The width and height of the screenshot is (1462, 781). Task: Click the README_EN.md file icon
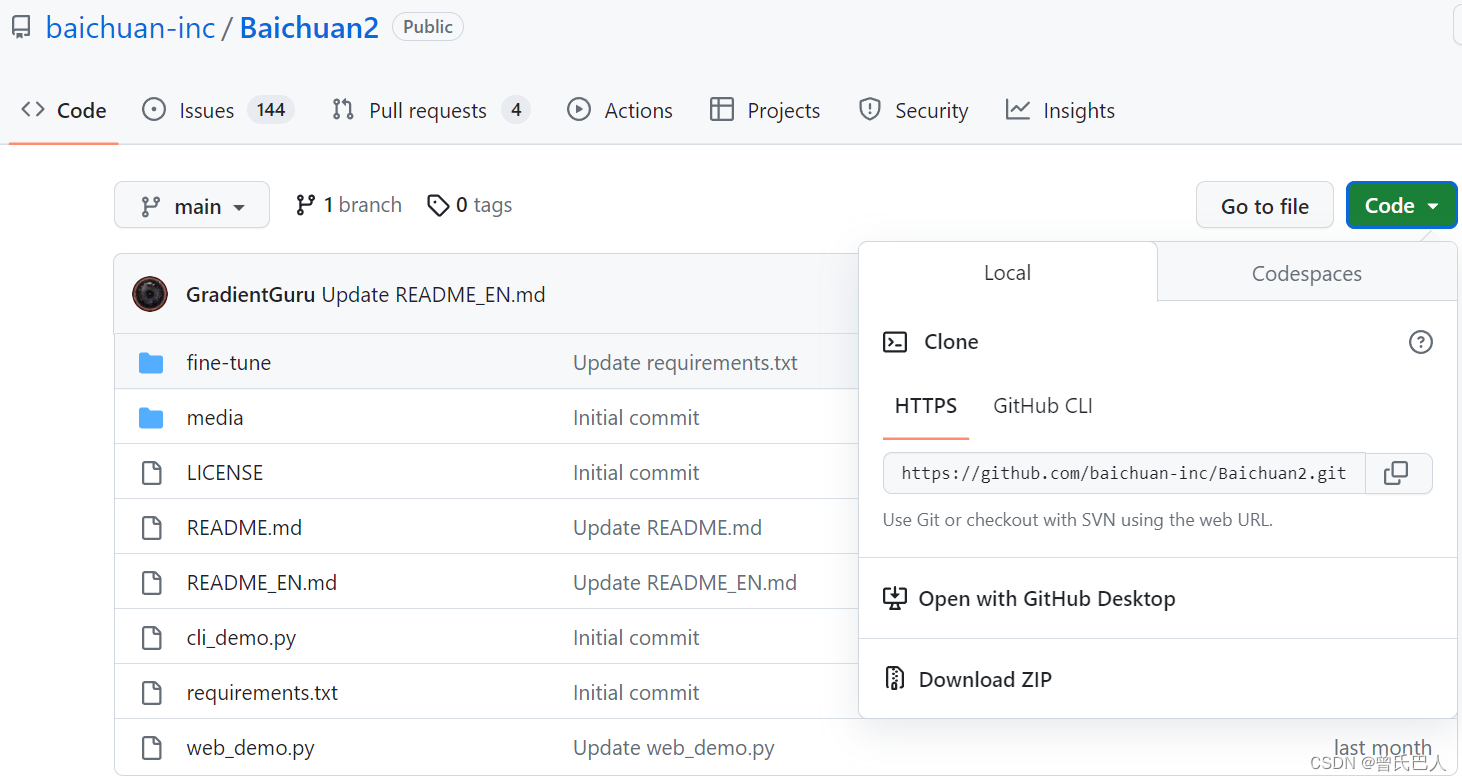(151, 582)
